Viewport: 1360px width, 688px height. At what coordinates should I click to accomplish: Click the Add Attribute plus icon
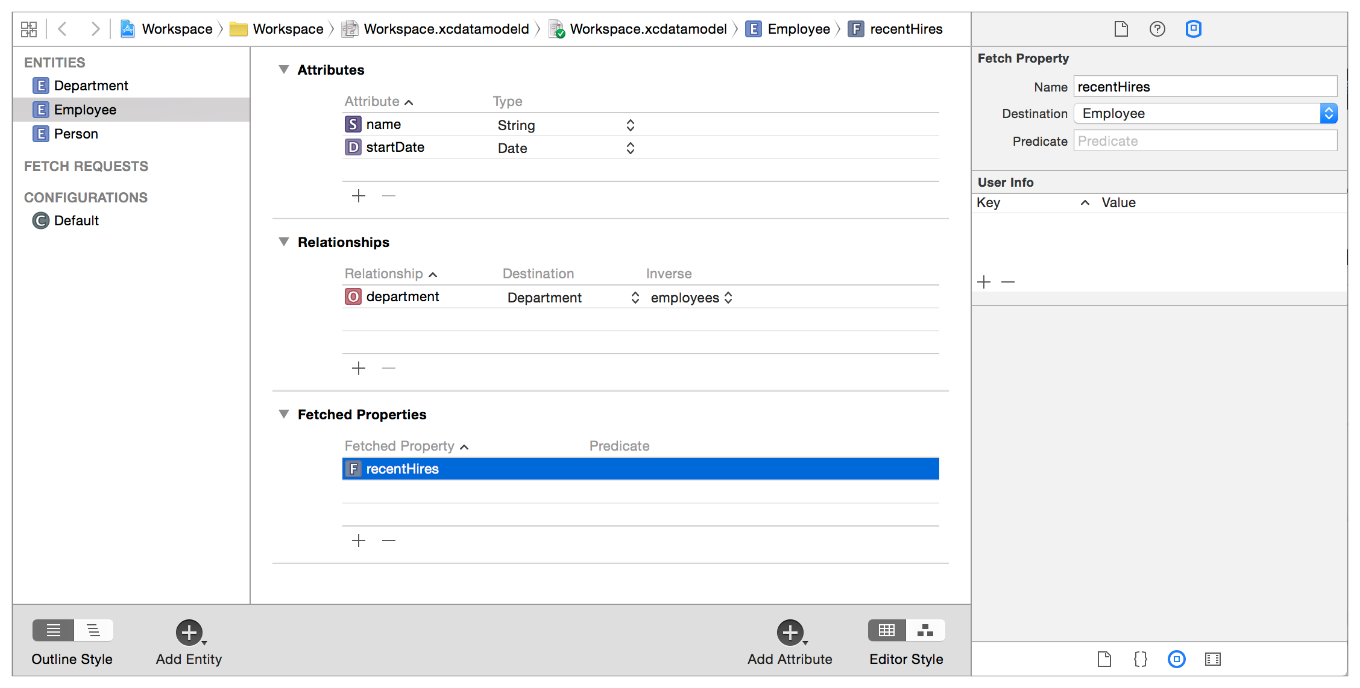(789, 632)
